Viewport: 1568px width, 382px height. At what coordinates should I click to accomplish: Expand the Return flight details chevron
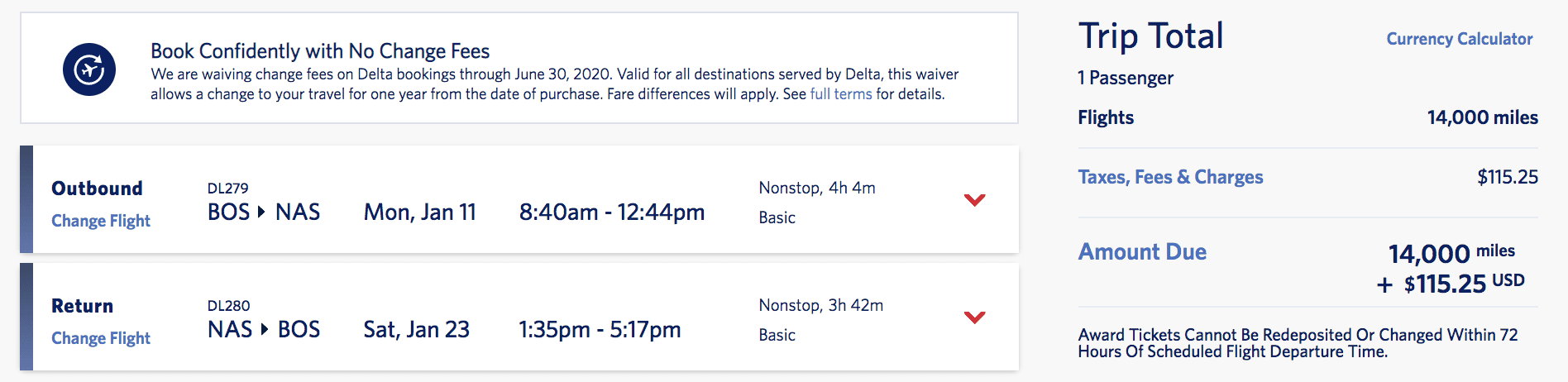tap(975, 318)
